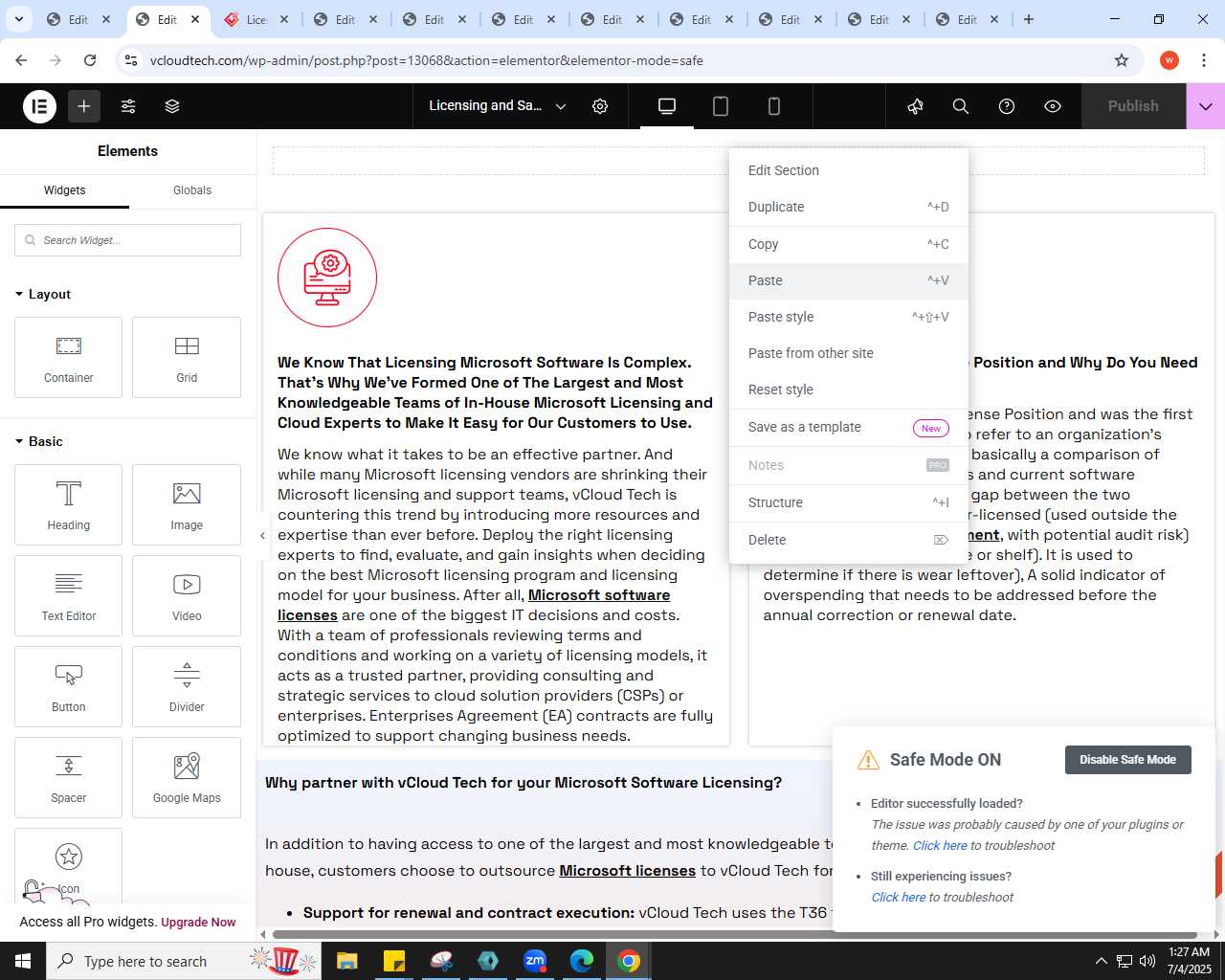1225x980 pixels.
Task: Open the What's New notifications icon
Action: tap(915, 106)
